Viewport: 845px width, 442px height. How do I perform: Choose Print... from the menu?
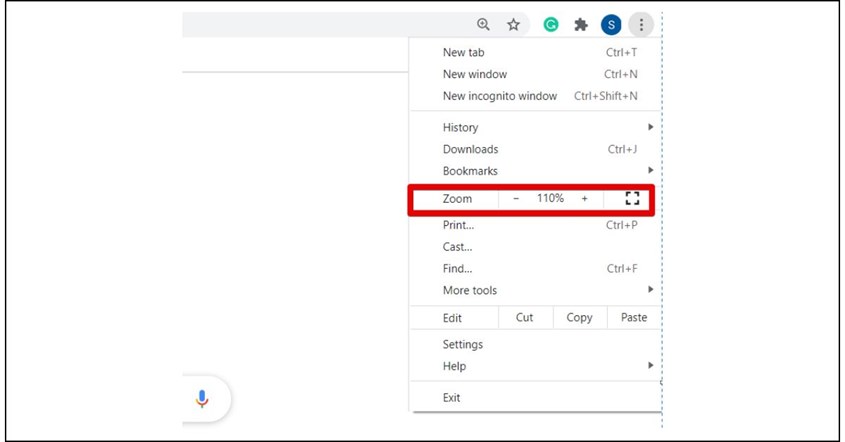pyautogui.click(x=536, y=225)
